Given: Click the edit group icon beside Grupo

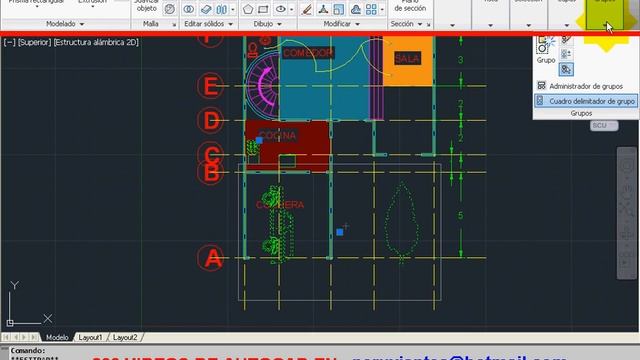Looking at the screenshot, I should (x=566, y=40).
